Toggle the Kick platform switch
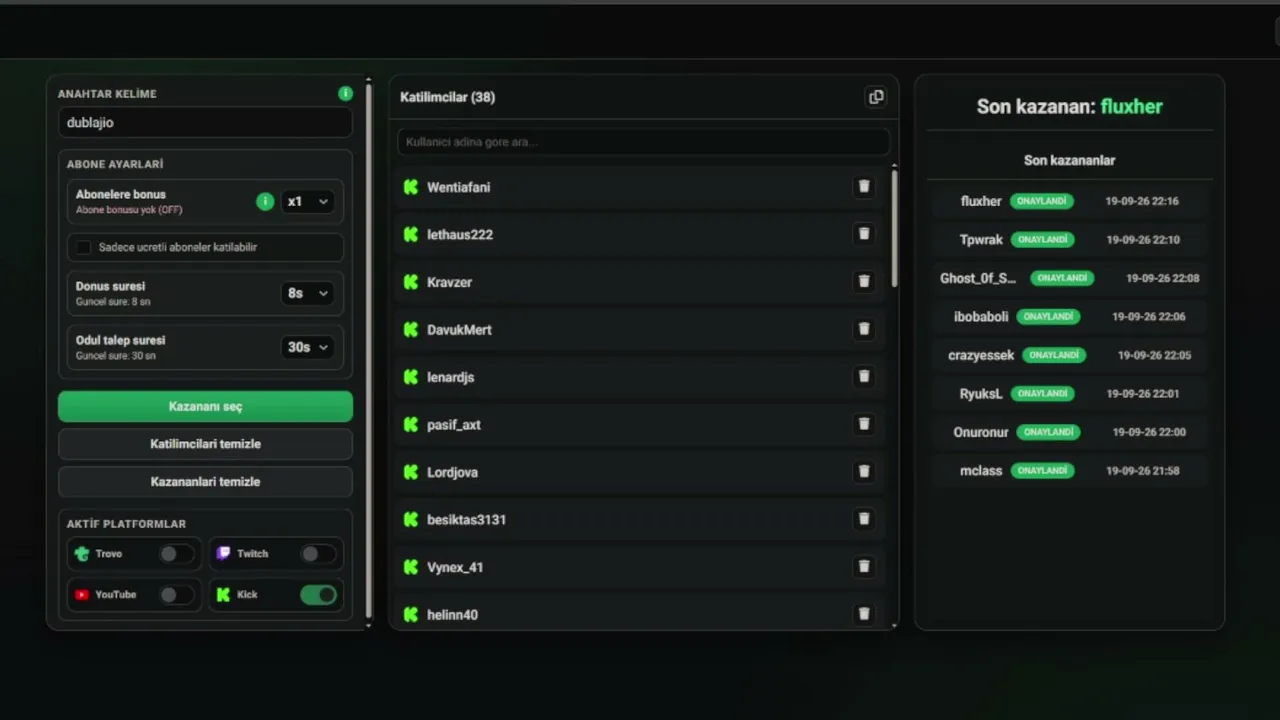1280x720 pixels. (x=319, y=595)
